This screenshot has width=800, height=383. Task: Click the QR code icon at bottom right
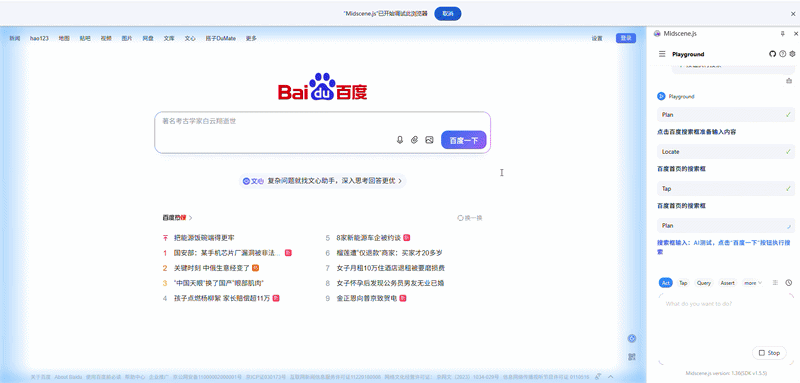pos(633,357)
